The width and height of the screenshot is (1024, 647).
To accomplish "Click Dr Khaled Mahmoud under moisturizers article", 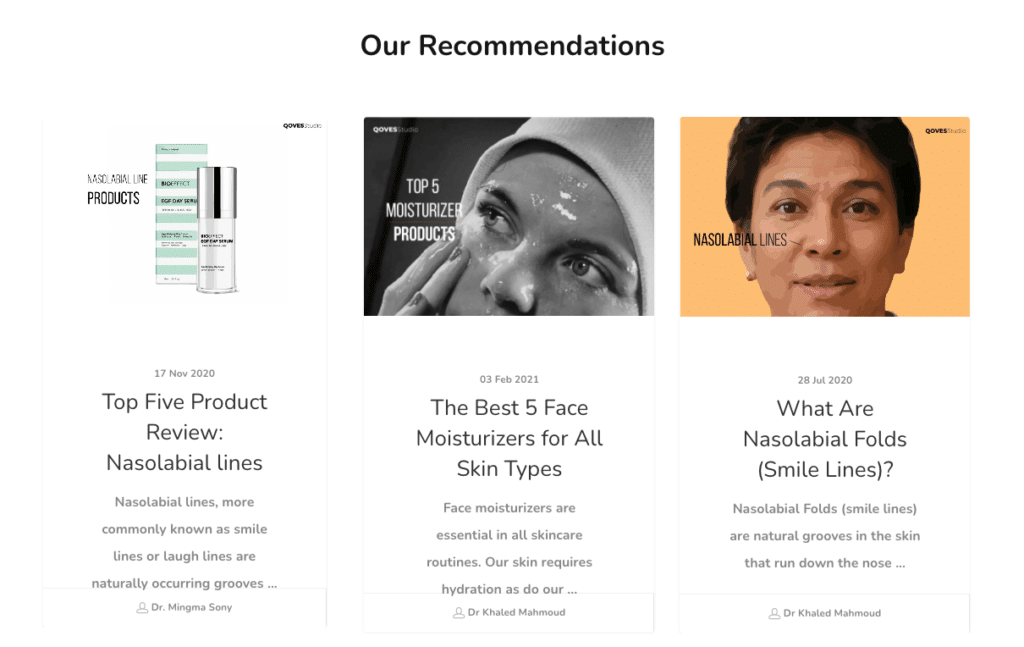I will coord(517,612).
